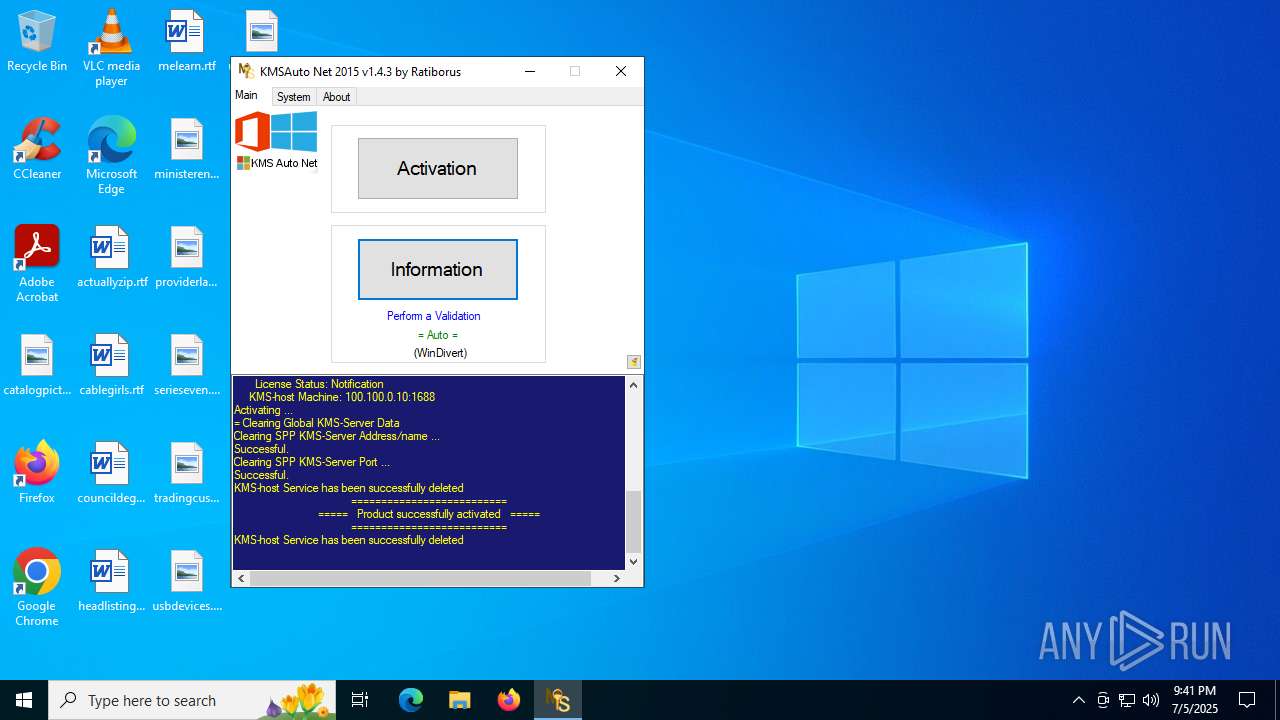Close the KMSAuto Net window

click(621, 71)
